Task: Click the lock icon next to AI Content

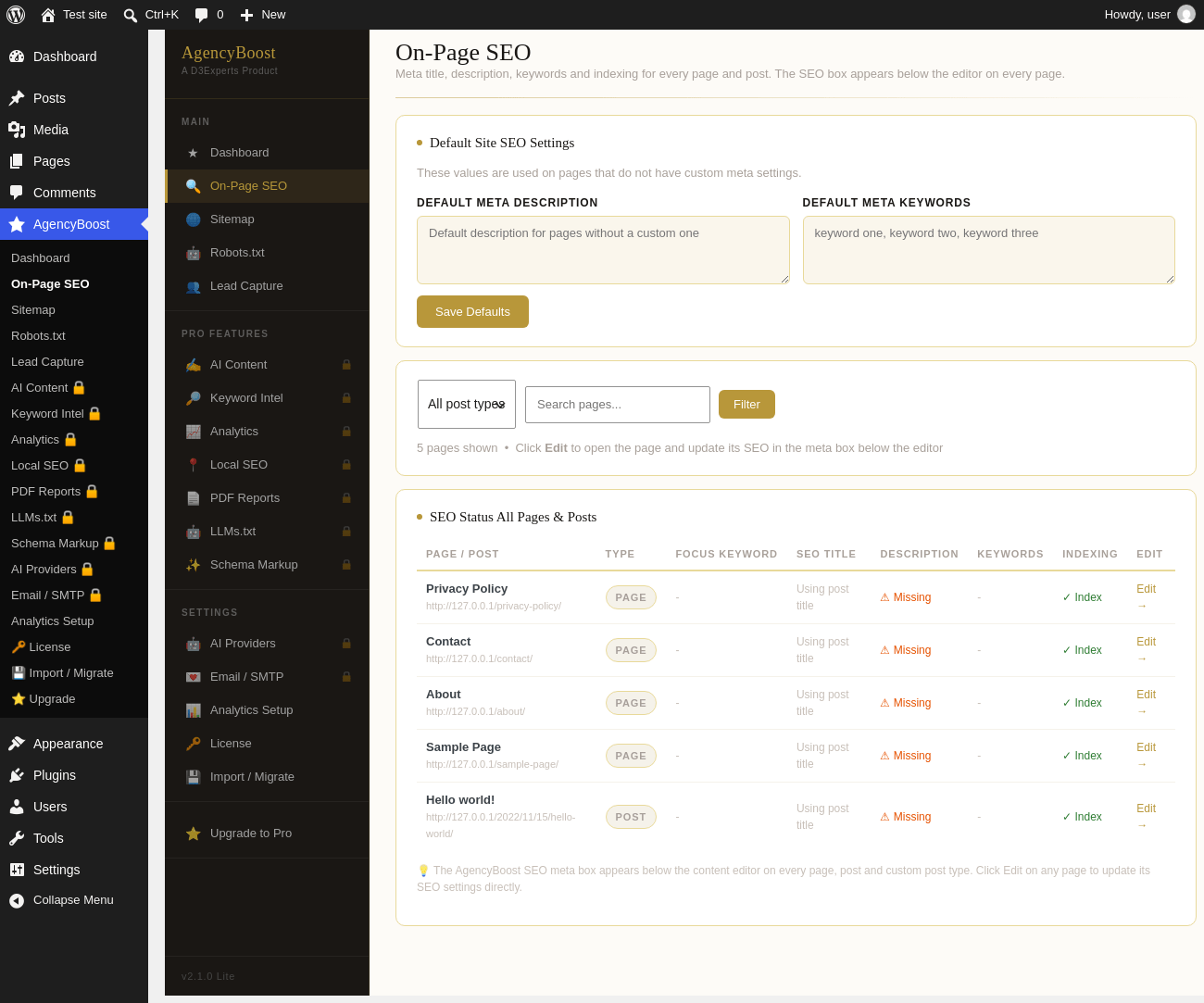Action: 346,365
